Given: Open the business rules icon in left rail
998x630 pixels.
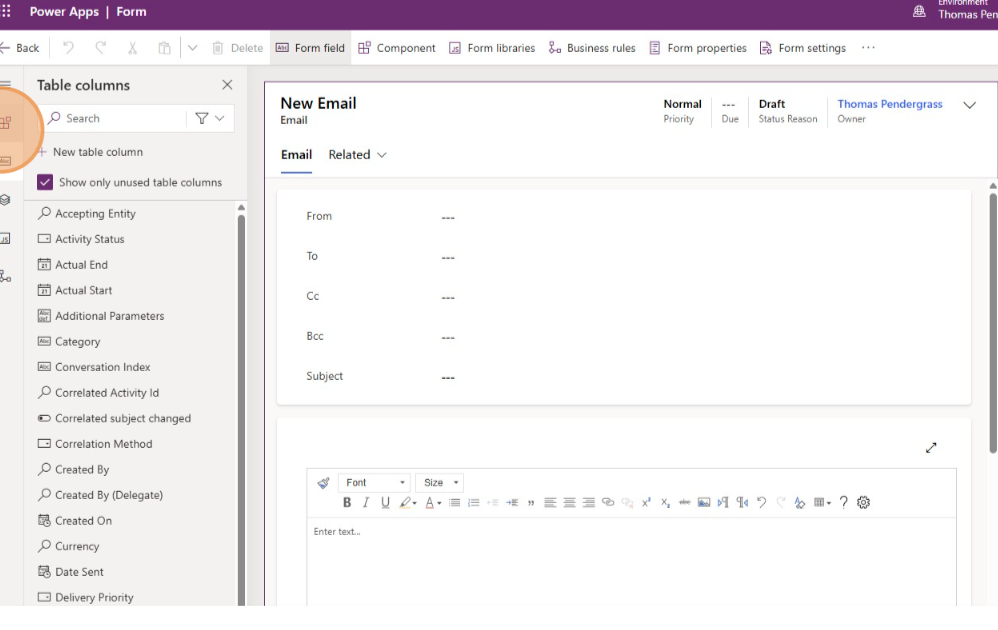Looking at the screenshot, I should point(5,276).
